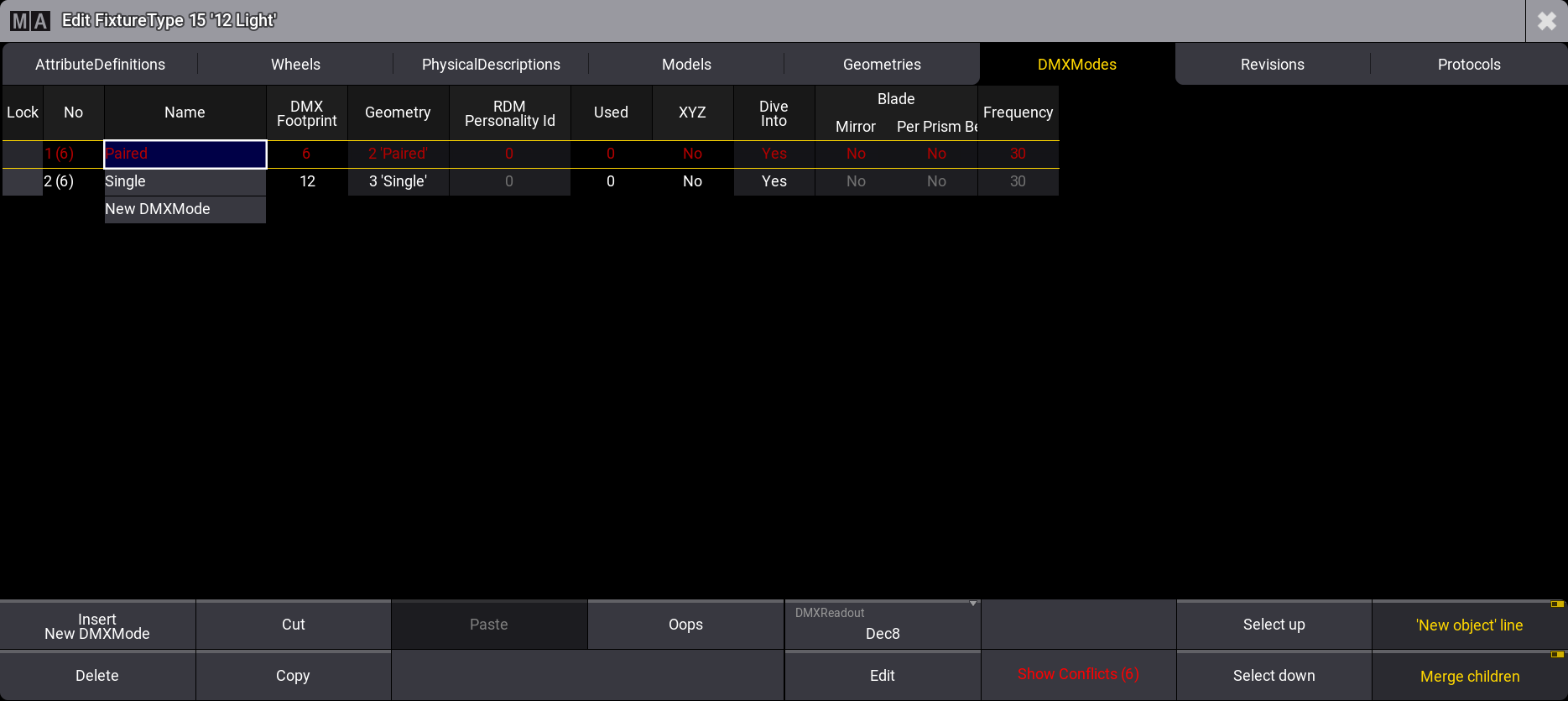Click the New DMXMode row
Viewport: 1568px width, 701px height.
point(185,210)
